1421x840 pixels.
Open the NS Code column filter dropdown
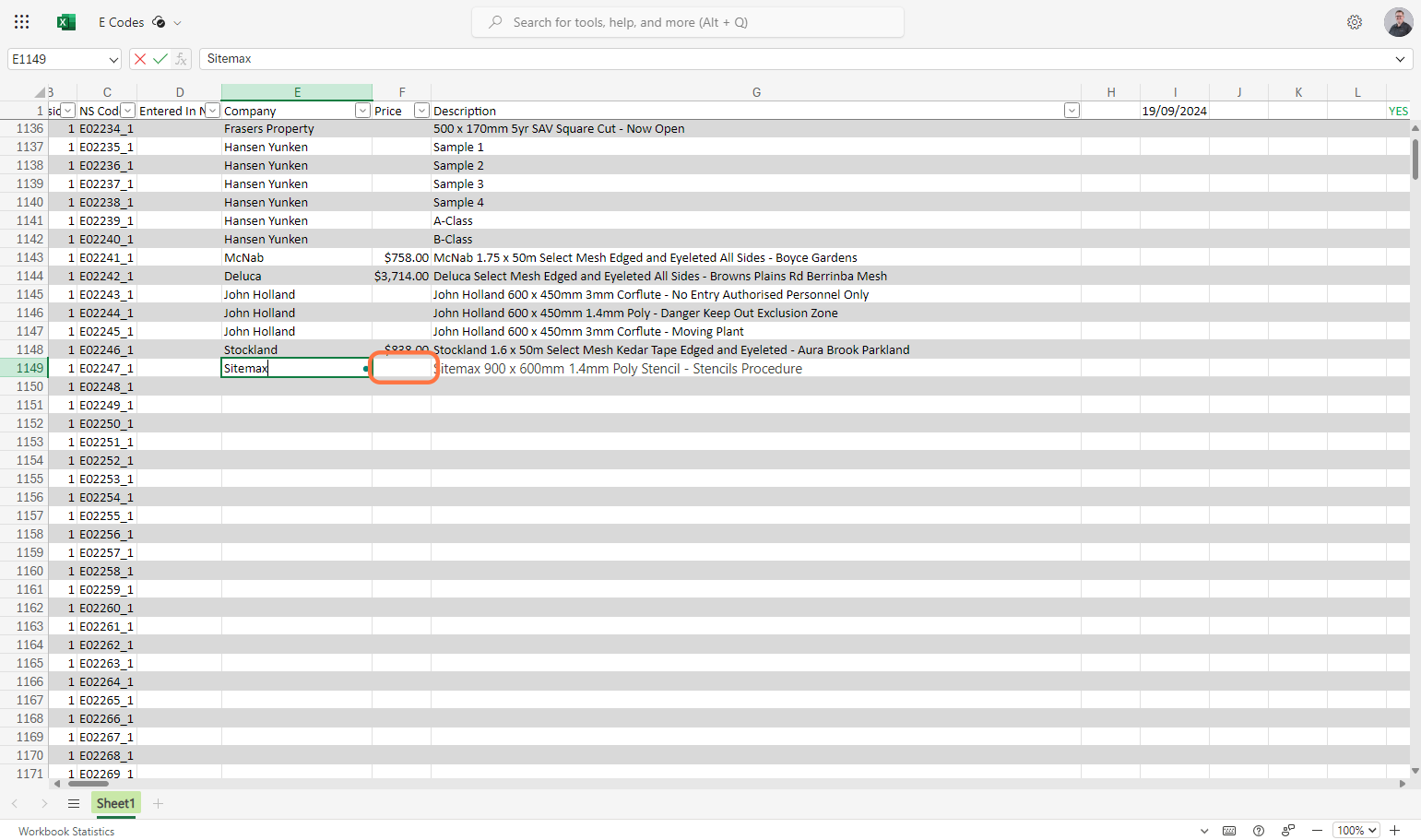[127, 111]
